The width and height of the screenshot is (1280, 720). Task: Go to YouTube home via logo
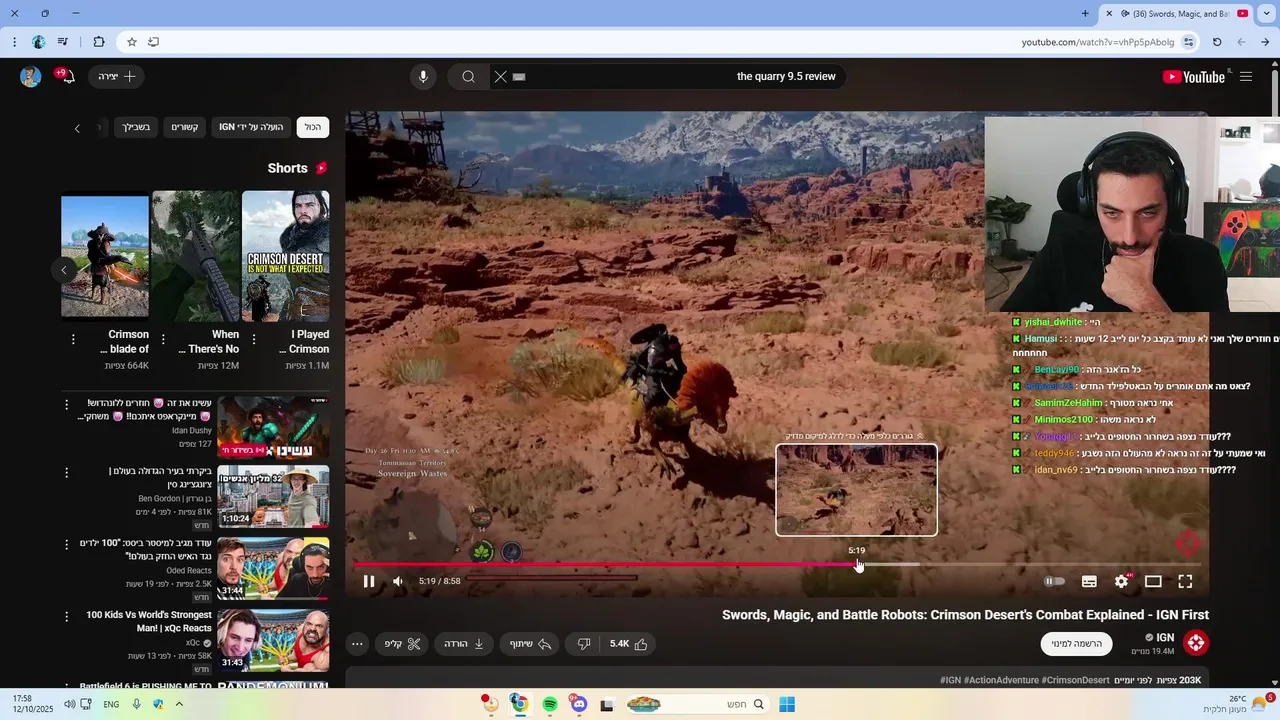click(1193, 77)
